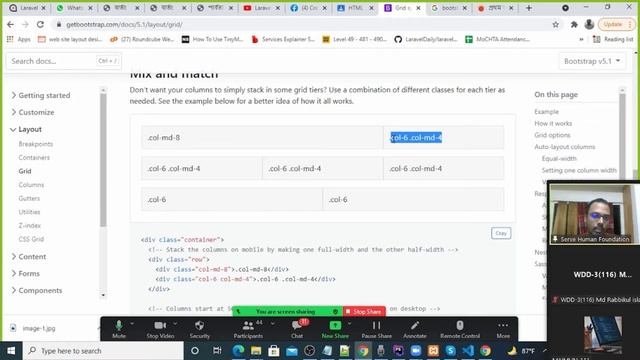Bookmark this page with star icon
The width and height of the screenshot is (640, 360).
556,24
